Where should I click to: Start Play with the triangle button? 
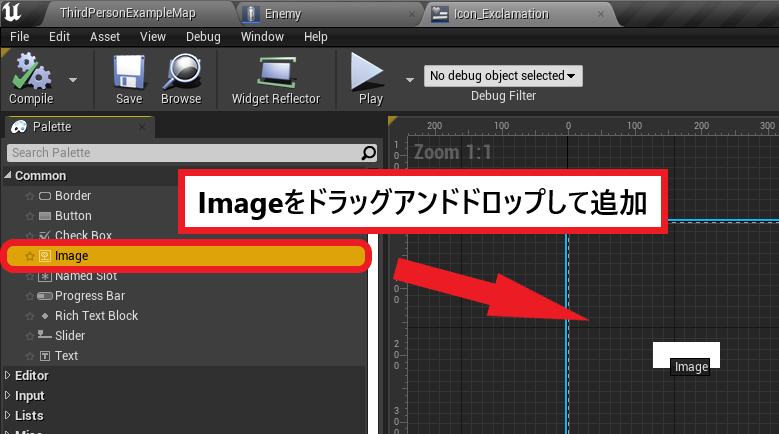(367, 72)
